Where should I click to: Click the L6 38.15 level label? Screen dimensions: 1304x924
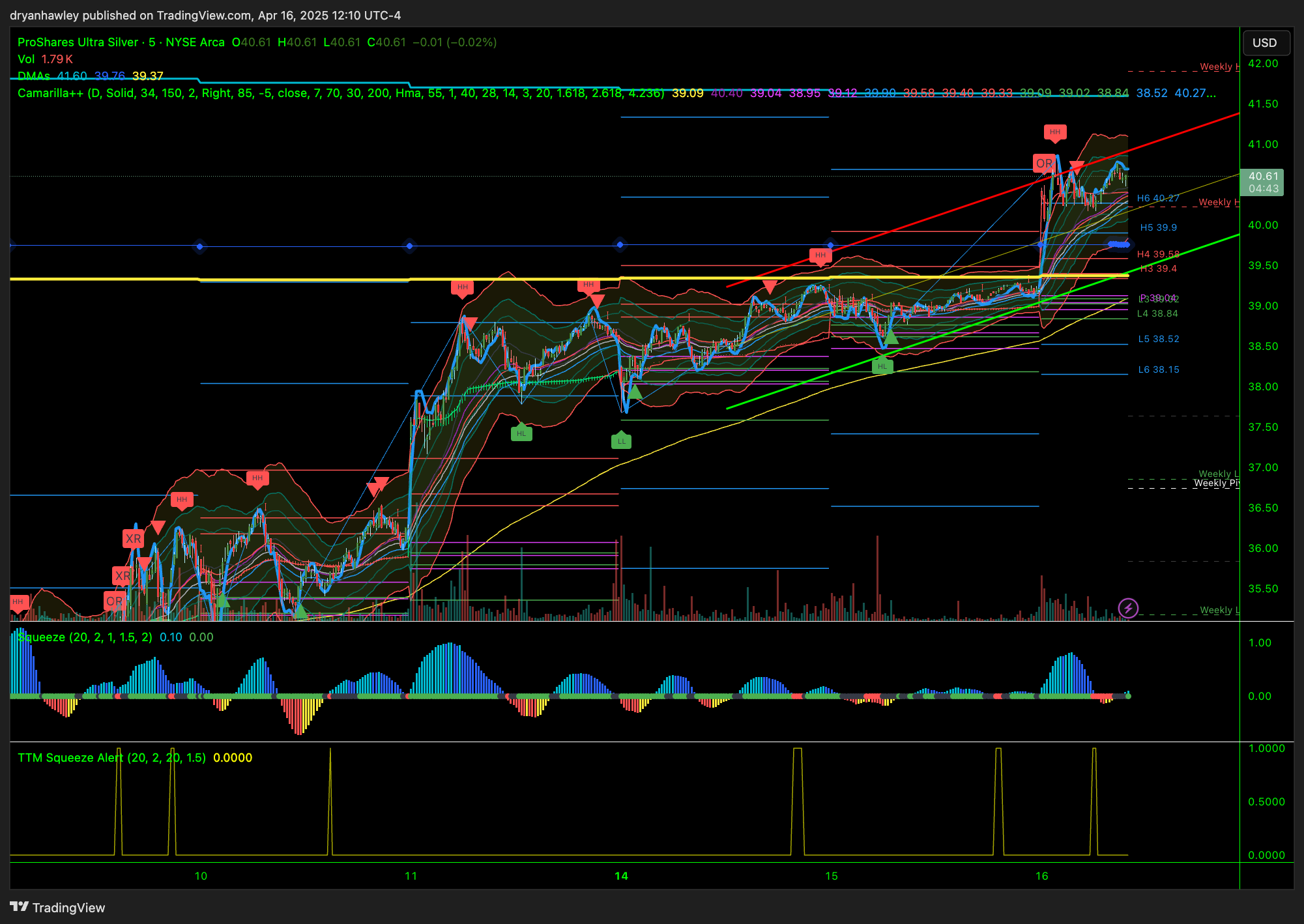(1158, 369)
